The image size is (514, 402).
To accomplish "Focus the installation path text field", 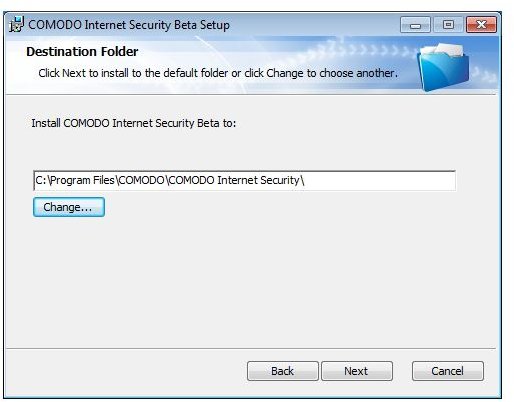I will coord(244,180).
